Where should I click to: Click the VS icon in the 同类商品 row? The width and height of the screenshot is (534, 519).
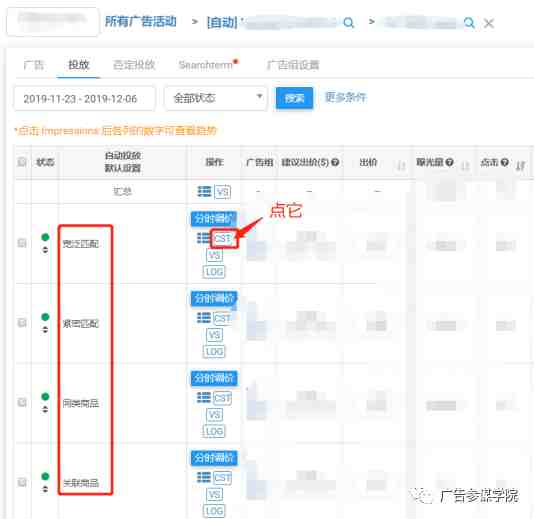215,414
